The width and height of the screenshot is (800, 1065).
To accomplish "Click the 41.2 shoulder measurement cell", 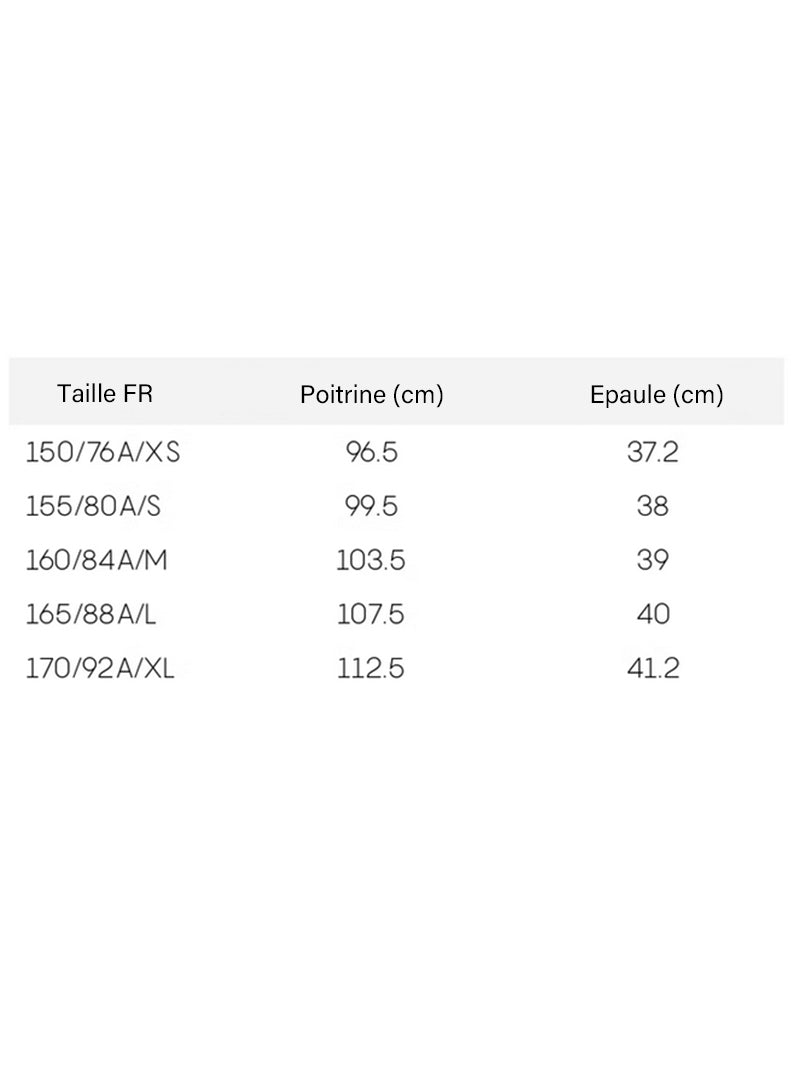I will click(653, 668).
